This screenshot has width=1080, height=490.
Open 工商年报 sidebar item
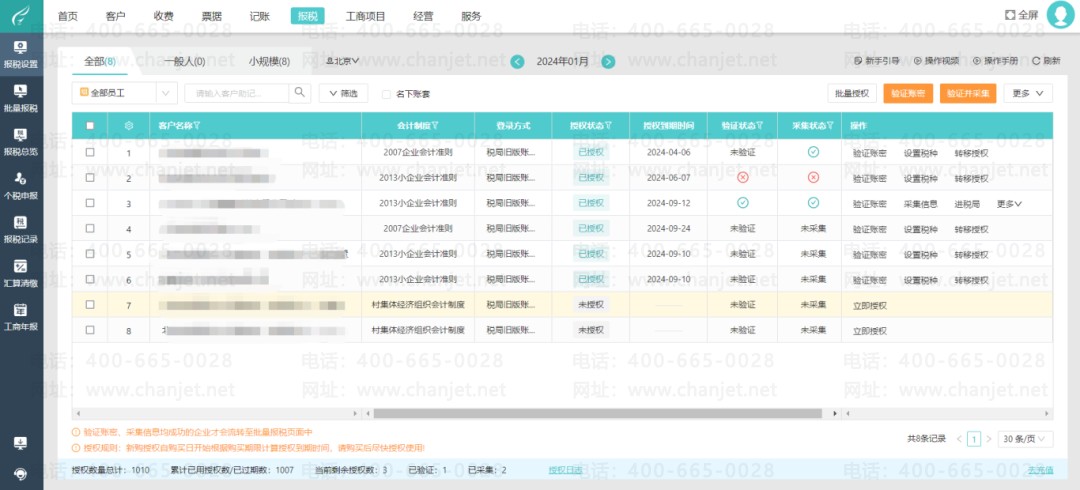click(21, 316)
